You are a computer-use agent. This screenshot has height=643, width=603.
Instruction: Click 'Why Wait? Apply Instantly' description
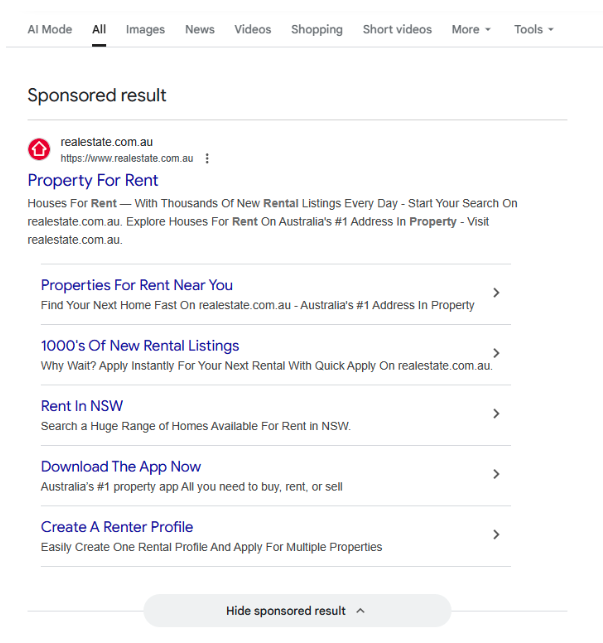coord(267,366)
